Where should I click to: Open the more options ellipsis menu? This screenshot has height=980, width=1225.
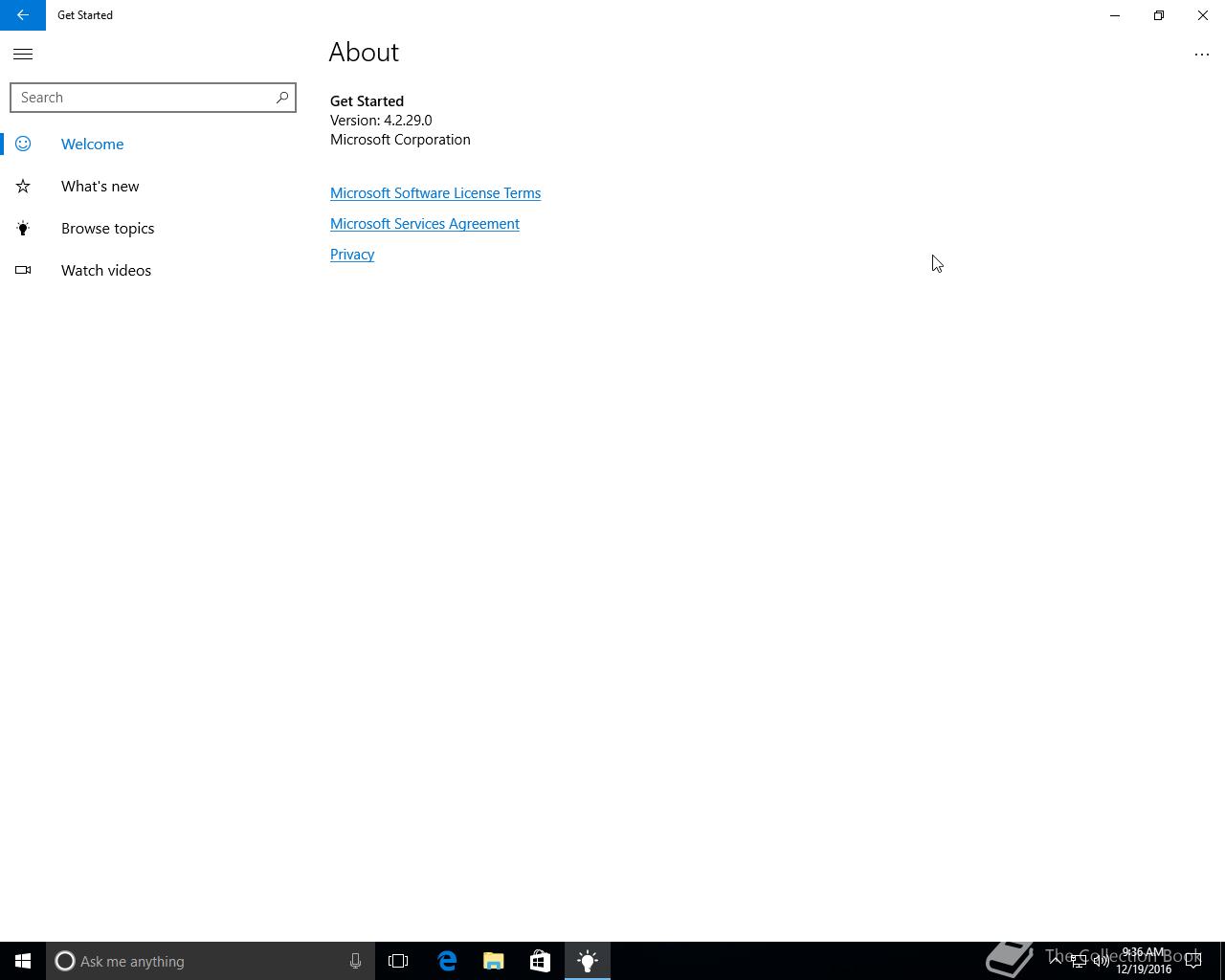coord(1202,55)
